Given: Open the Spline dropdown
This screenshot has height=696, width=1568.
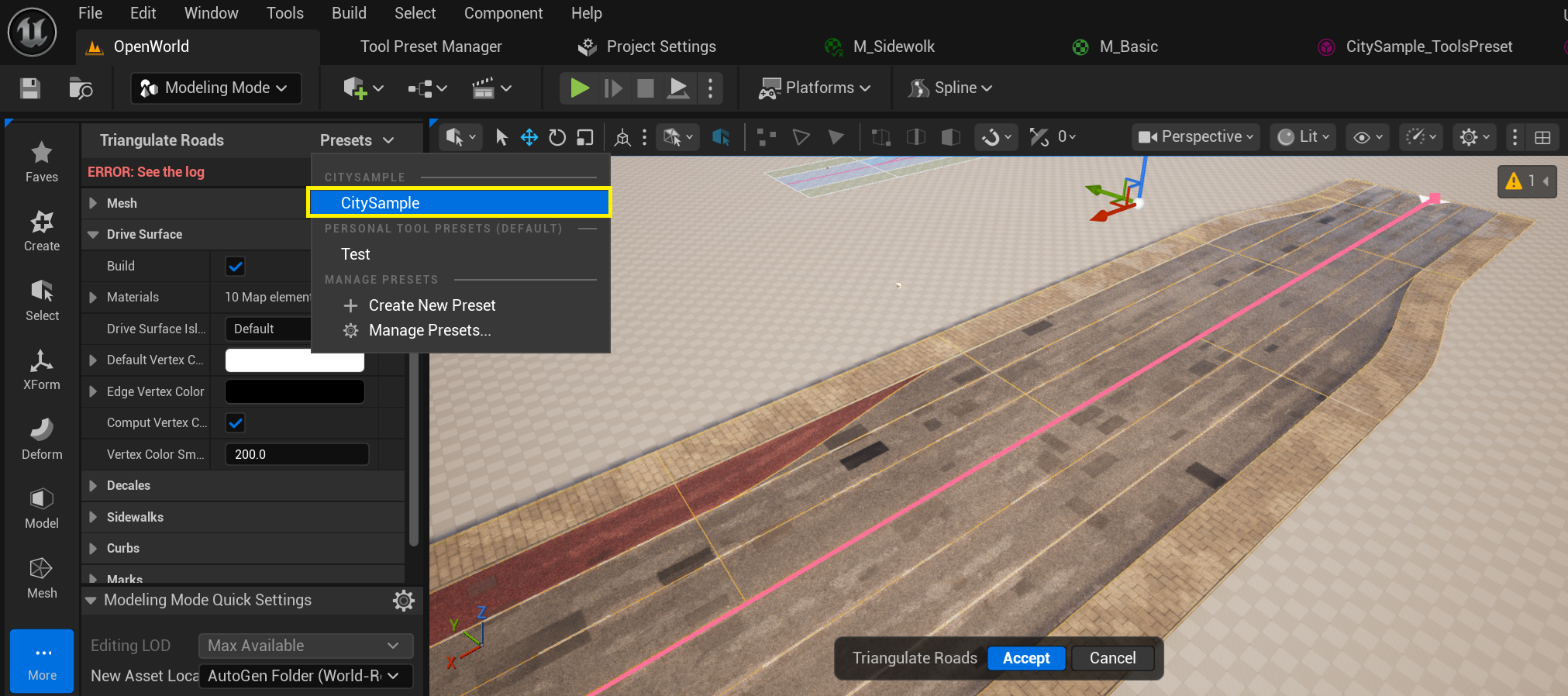Looking at the screenshot, I should tap(952, 88).
